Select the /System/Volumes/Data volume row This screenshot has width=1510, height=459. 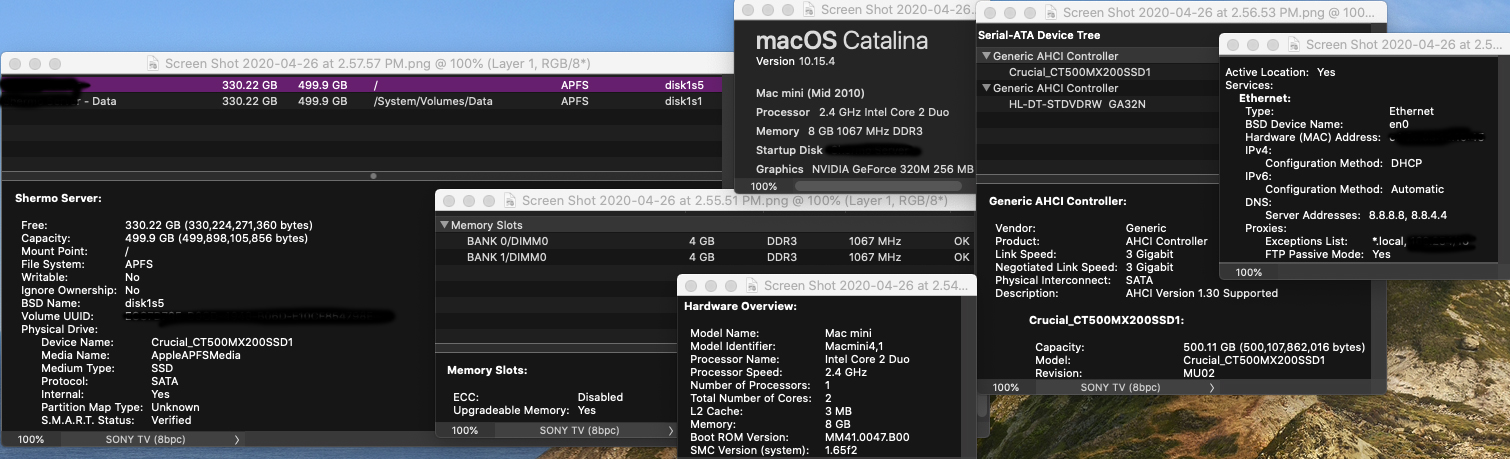[x=361, y=101]
